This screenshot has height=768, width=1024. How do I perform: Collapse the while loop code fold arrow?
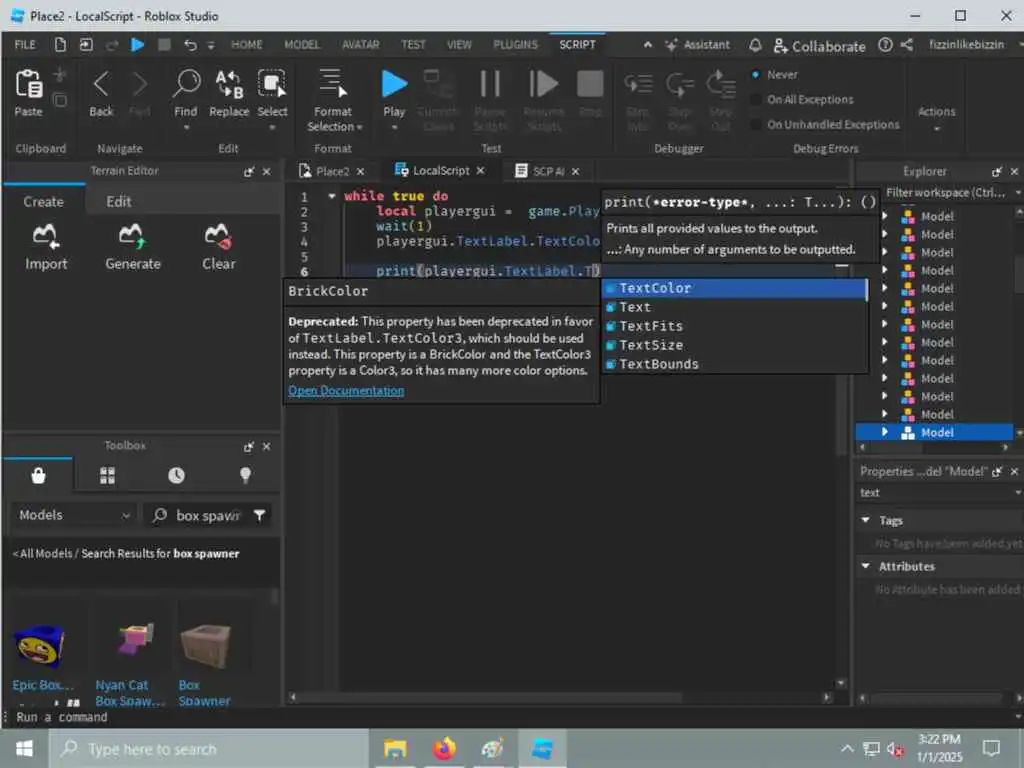tap(332, 196)
